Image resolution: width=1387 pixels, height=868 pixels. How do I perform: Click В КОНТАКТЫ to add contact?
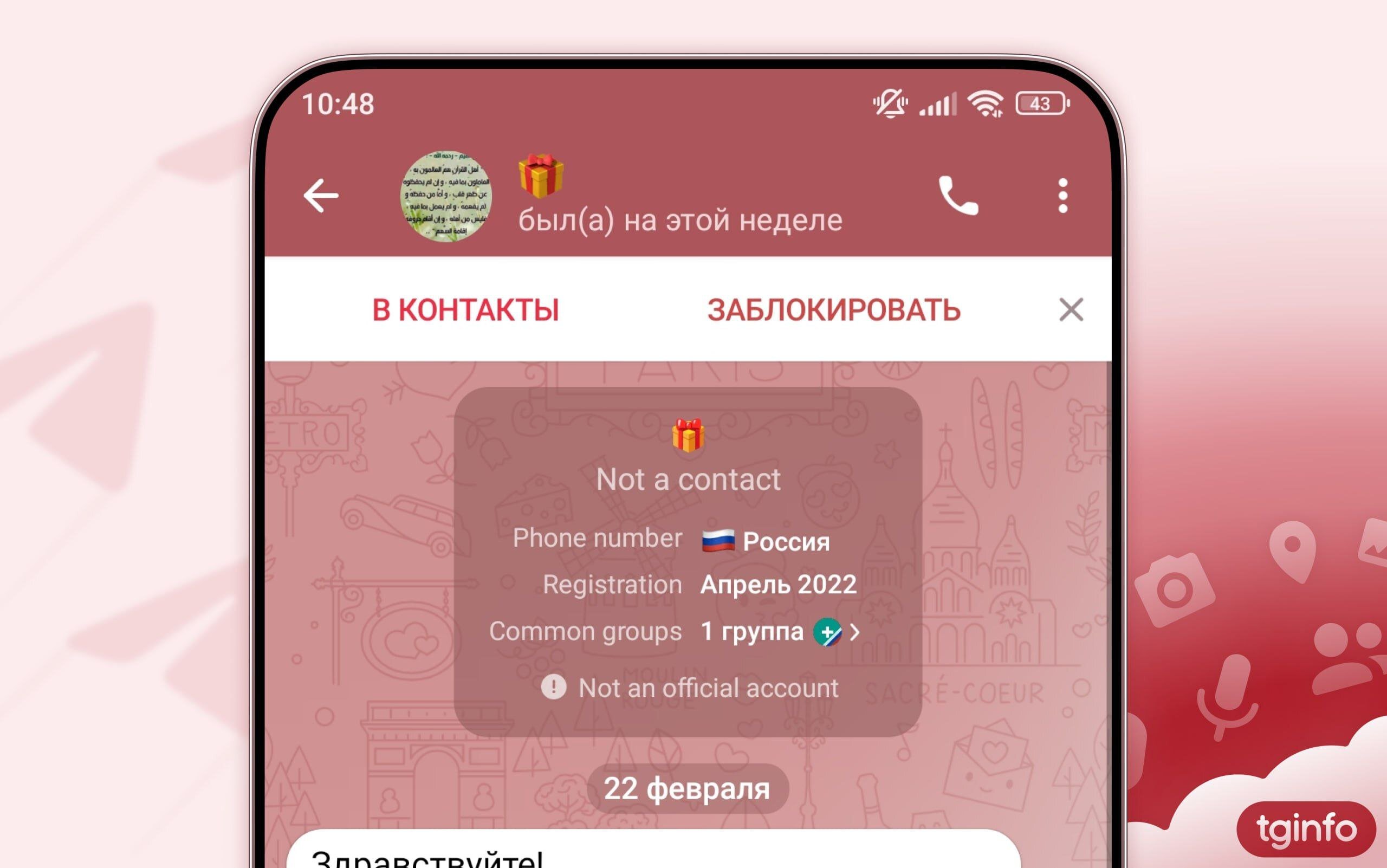coord(467,308)
